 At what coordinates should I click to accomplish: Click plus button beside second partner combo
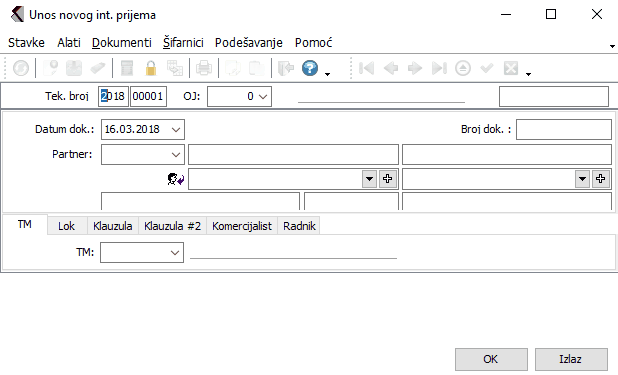click(601, 179)
